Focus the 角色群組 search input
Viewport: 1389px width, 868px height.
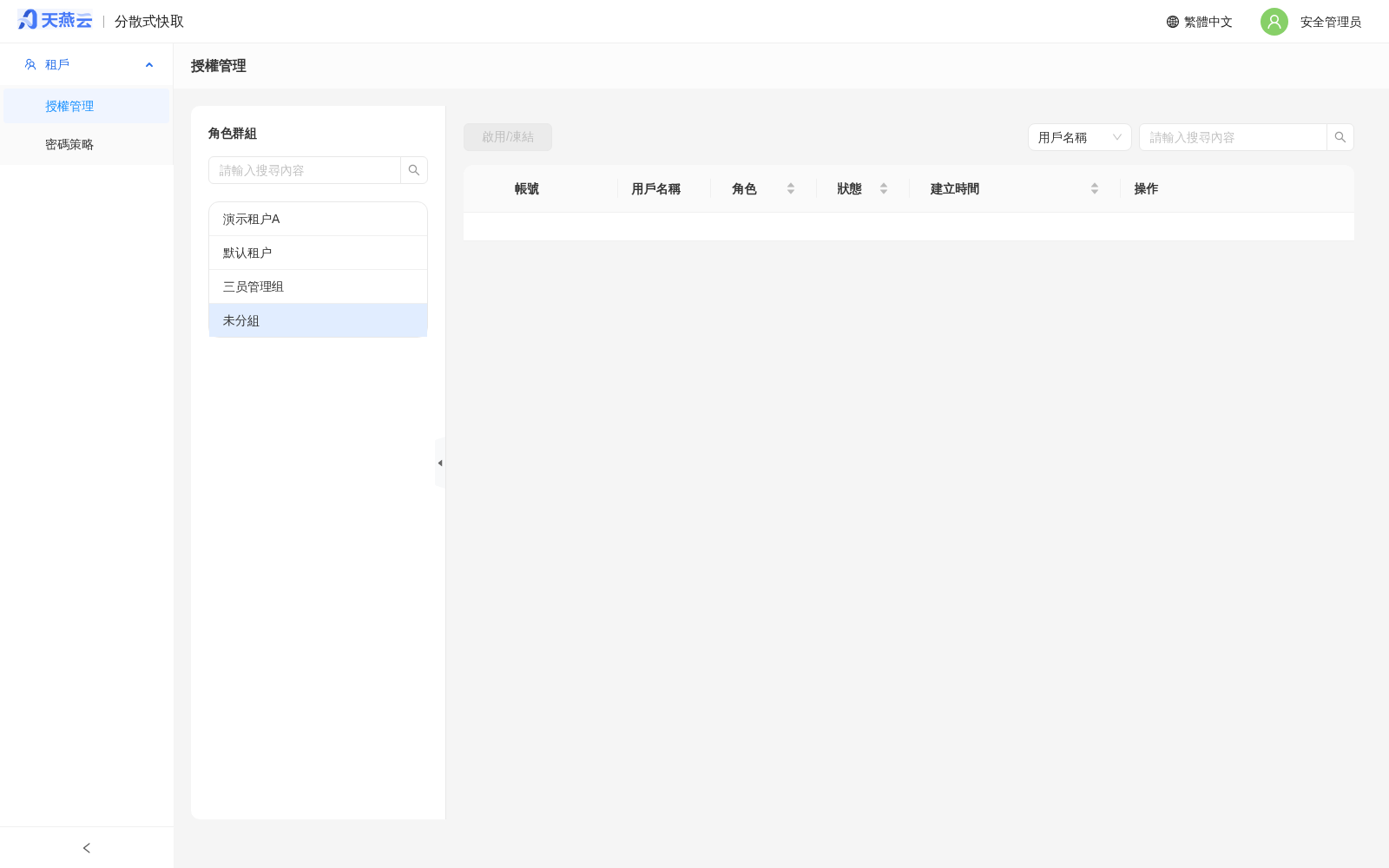point(305,170)
